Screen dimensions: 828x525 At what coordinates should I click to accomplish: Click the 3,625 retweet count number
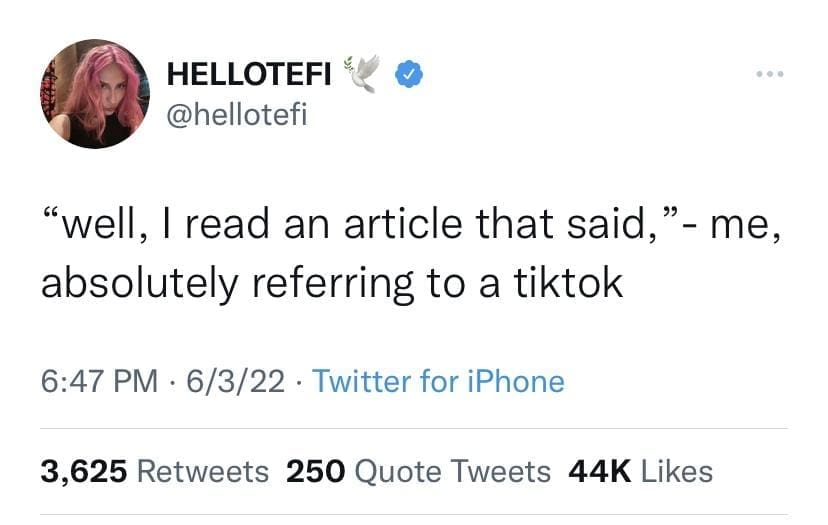pos(84,471)
